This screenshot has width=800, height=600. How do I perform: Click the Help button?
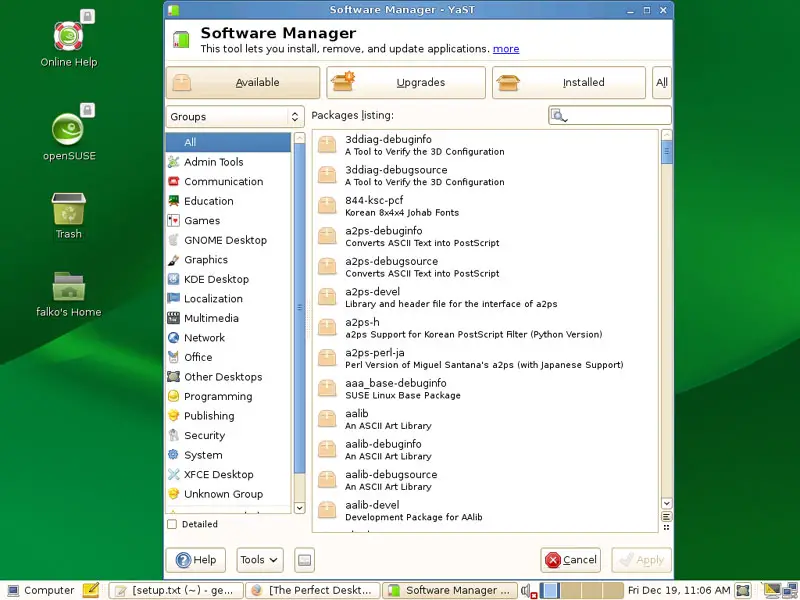coord(196,560)
